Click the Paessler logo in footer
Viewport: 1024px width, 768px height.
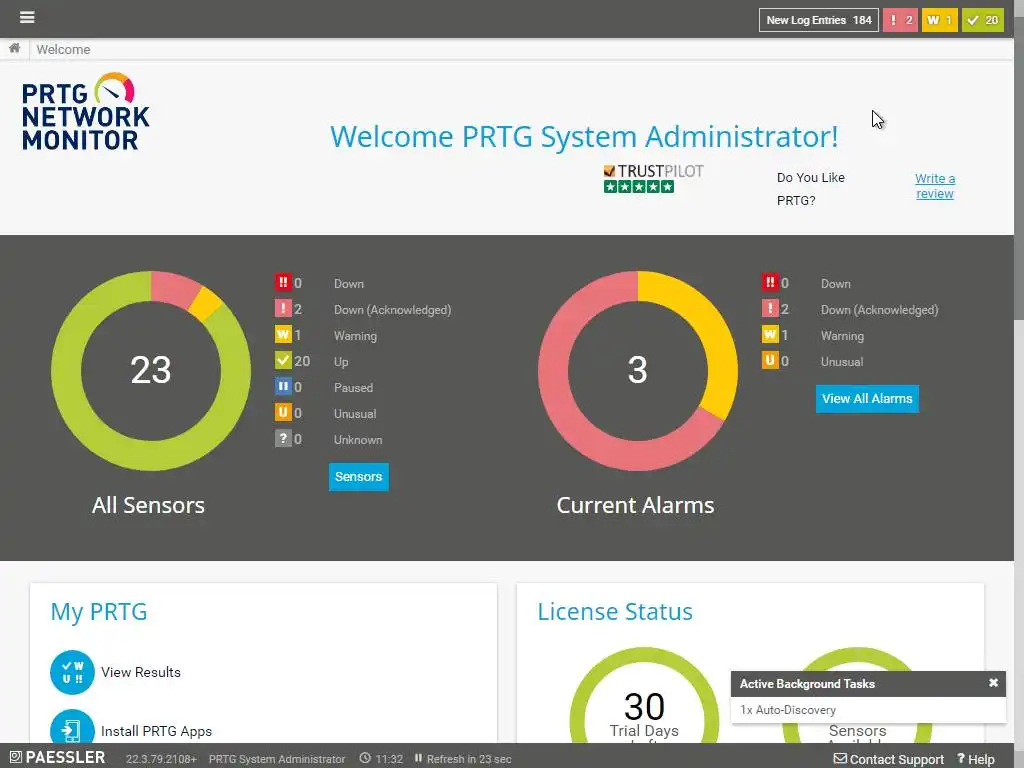pos(57,758)
